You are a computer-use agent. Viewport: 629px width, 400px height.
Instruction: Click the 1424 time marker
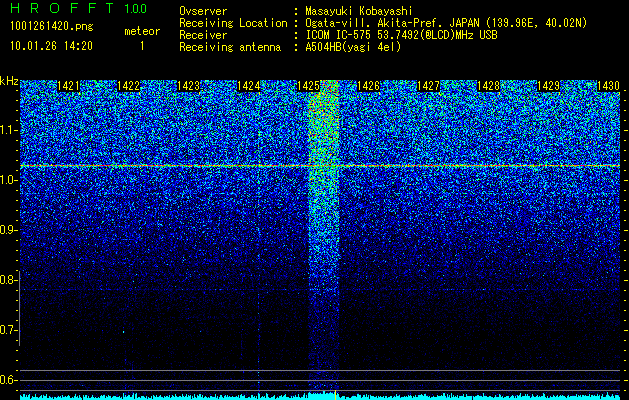click(248, 86)
